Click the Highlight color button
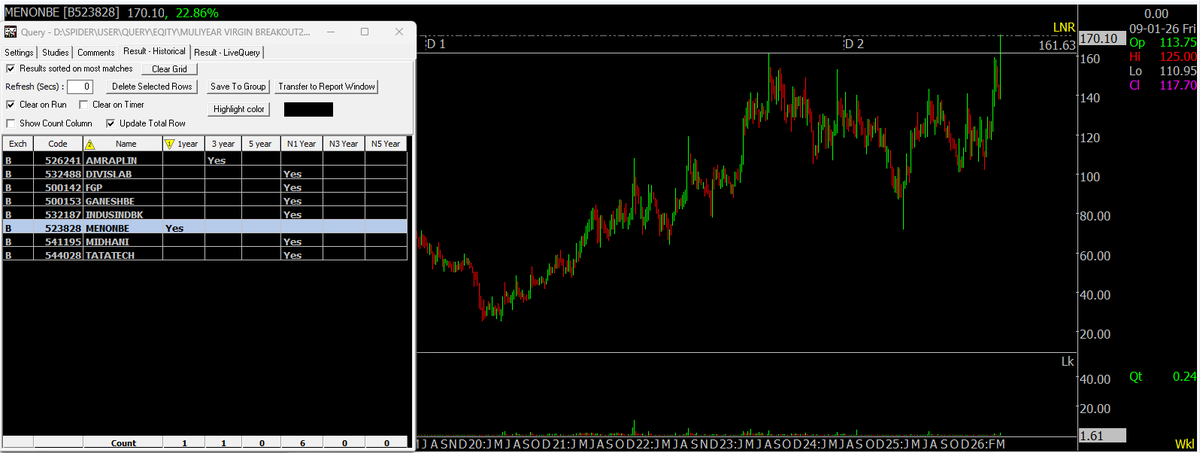The height and width of the screenshot is (453, 1200). pos(238,108)
